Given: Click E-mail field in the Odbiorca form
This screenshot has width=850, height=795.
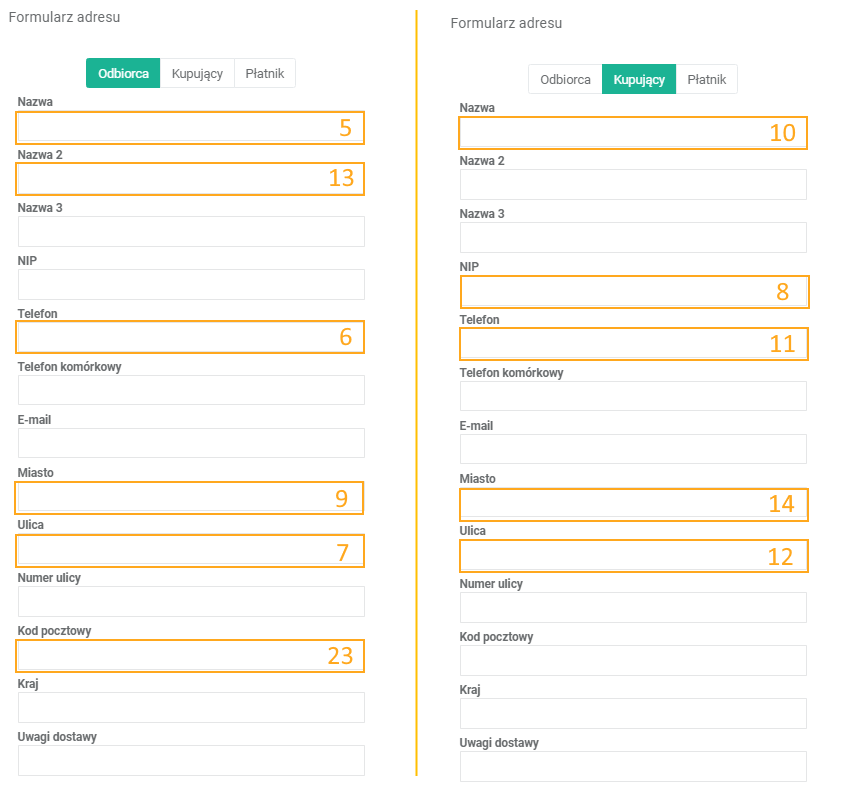Looking at the screenshot, I should click(x=190, y=443).
